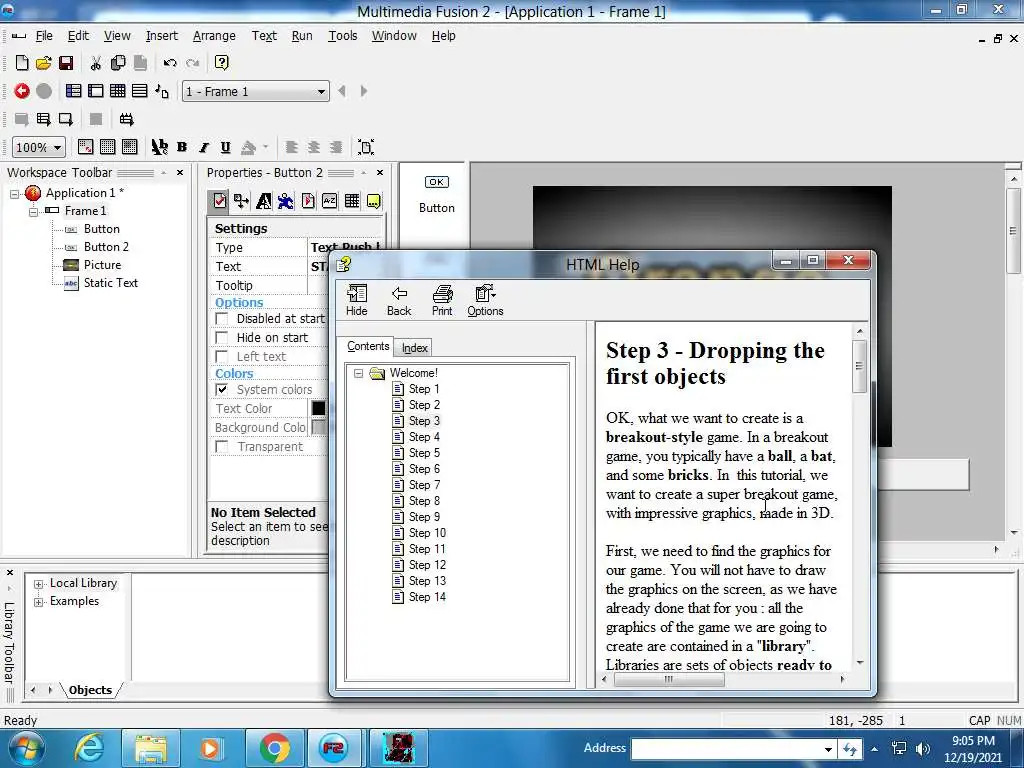Toggle the Left text checkbox
Viewport: 1024px width, 768px height.
tap(222, 357)
